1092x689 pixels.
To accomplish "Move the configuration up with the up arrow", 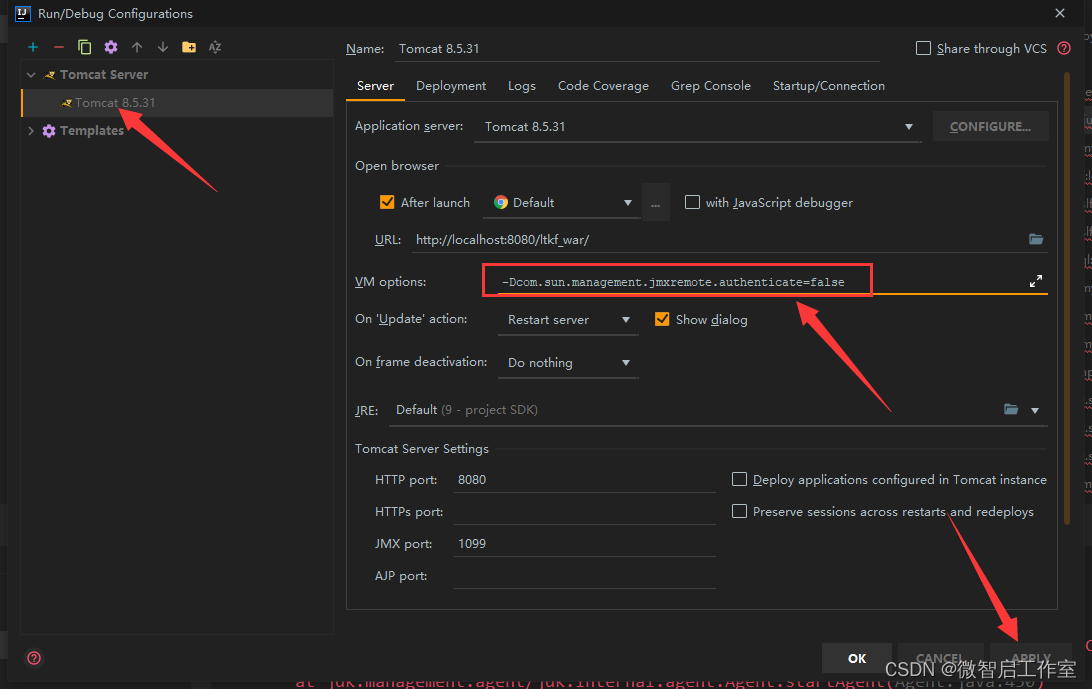I will tap(136, 47).
